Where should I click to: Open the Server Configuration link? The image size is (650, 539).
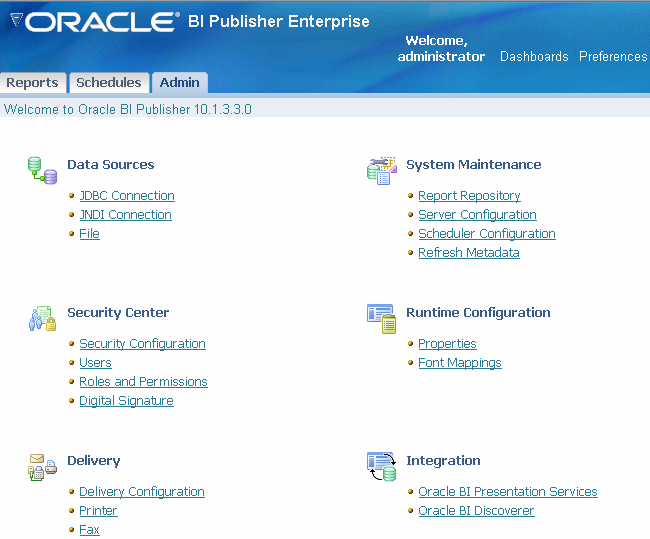(x=477, y=215)
